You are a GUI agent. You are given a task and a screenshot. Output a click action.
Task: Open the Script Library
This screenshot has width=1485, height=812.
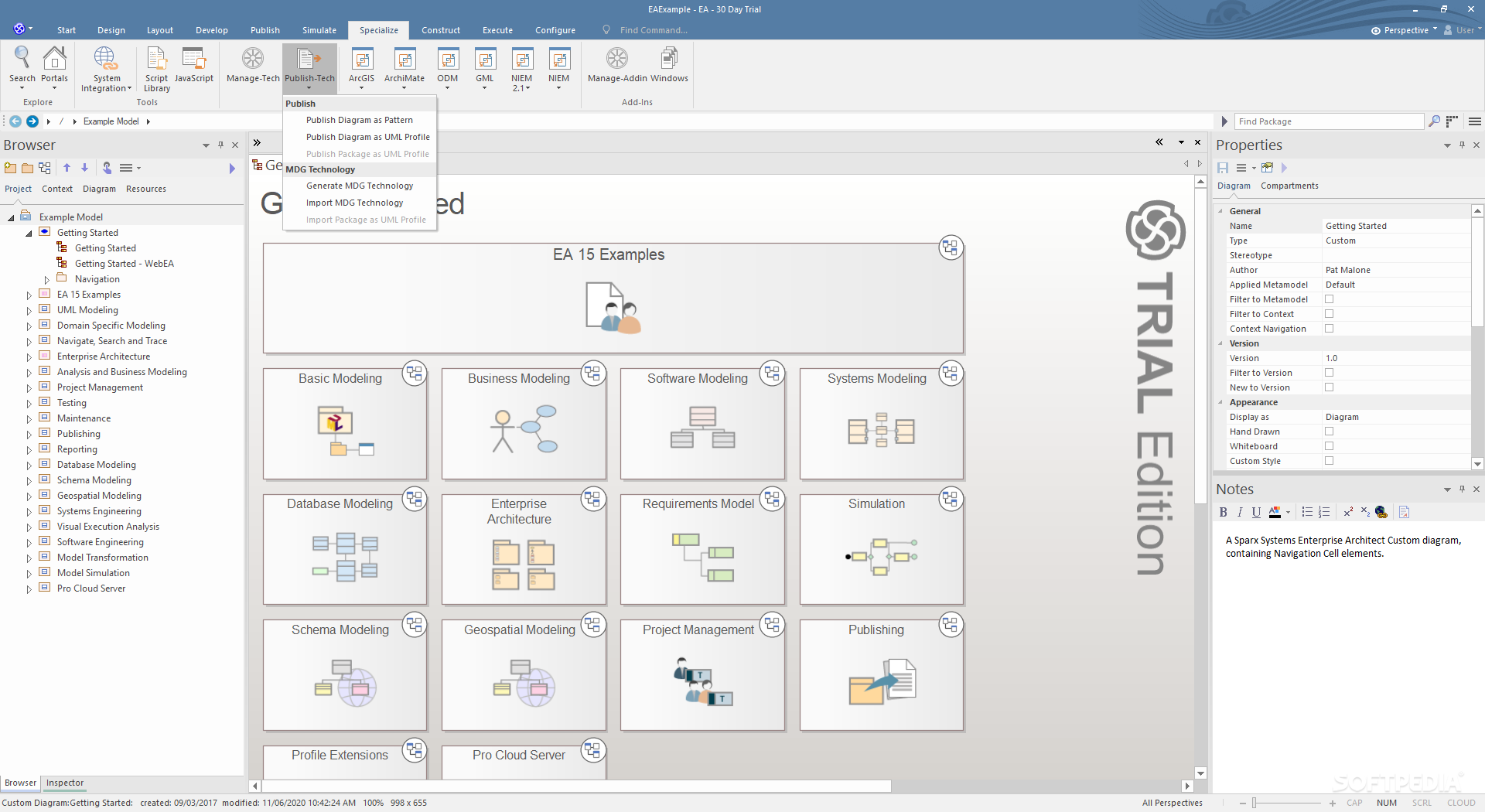[x=156, y=70]
